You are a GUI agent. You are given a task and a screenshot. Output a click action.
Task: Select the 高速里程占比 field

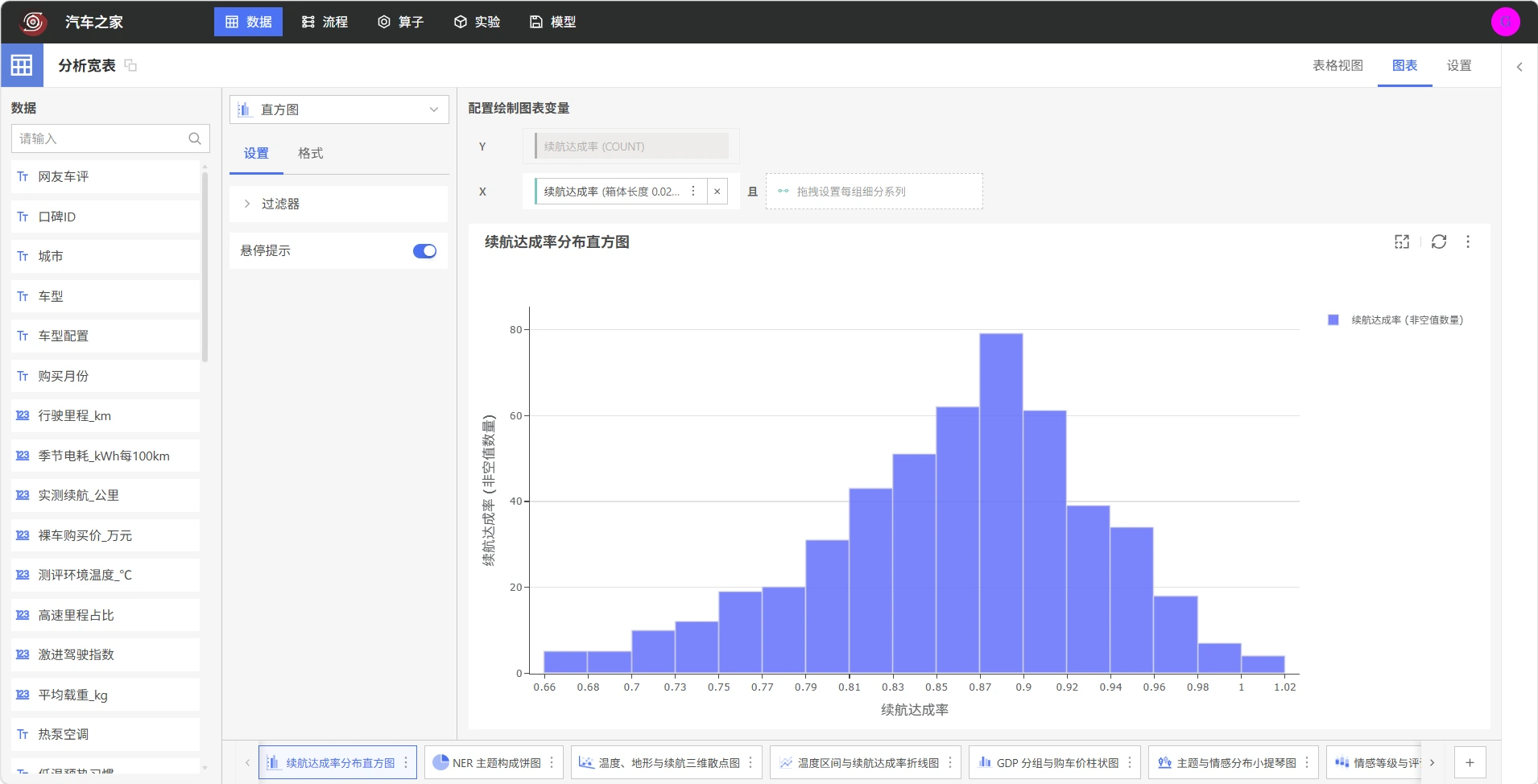click(x=105, y=615)
